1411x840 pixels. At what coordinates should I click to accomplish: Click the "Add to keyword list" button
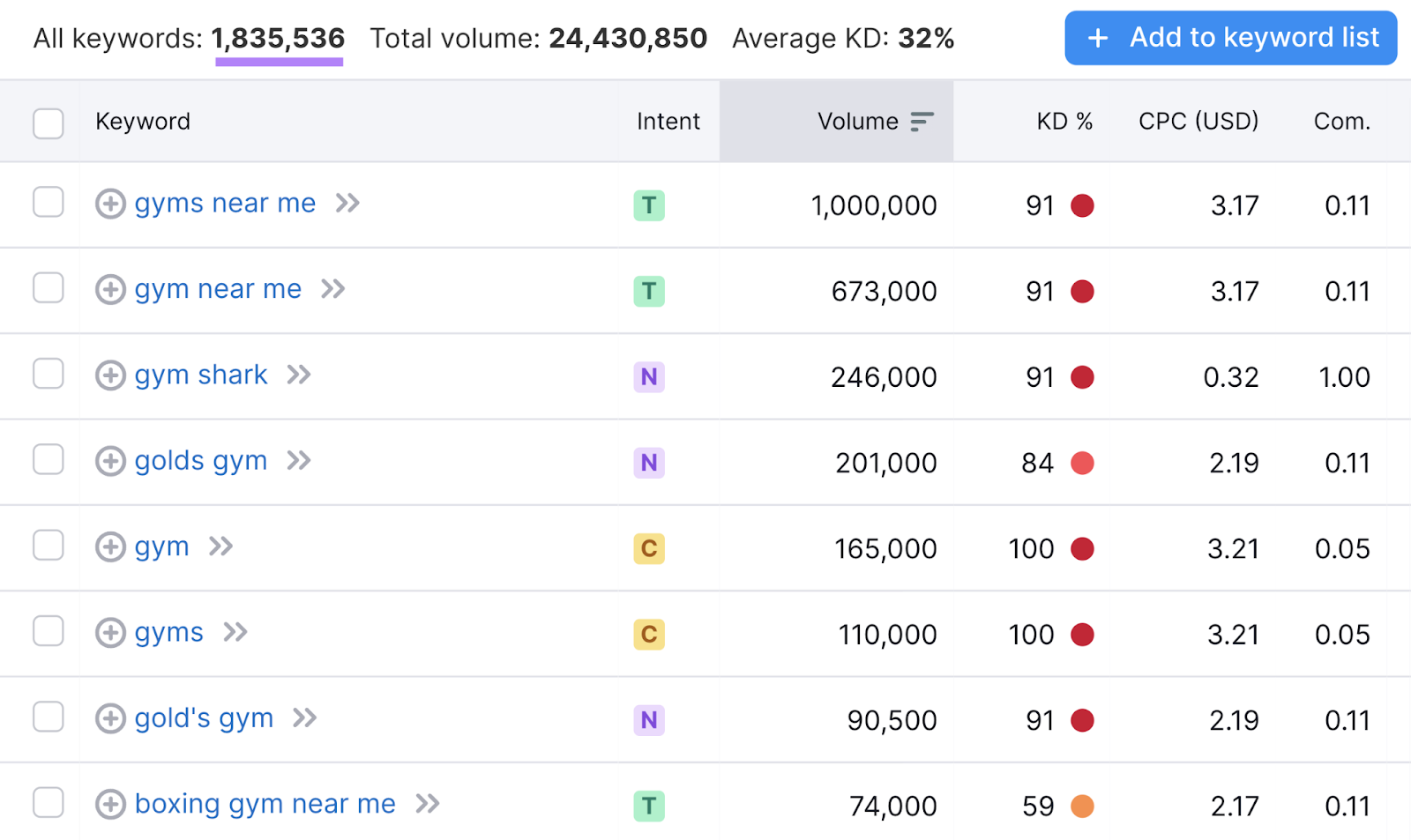click(1230, 38)
